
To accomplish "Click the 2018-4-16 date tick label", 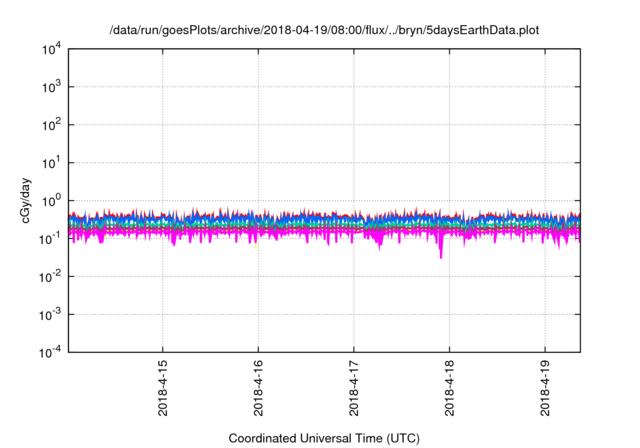I will pos(258,388).
